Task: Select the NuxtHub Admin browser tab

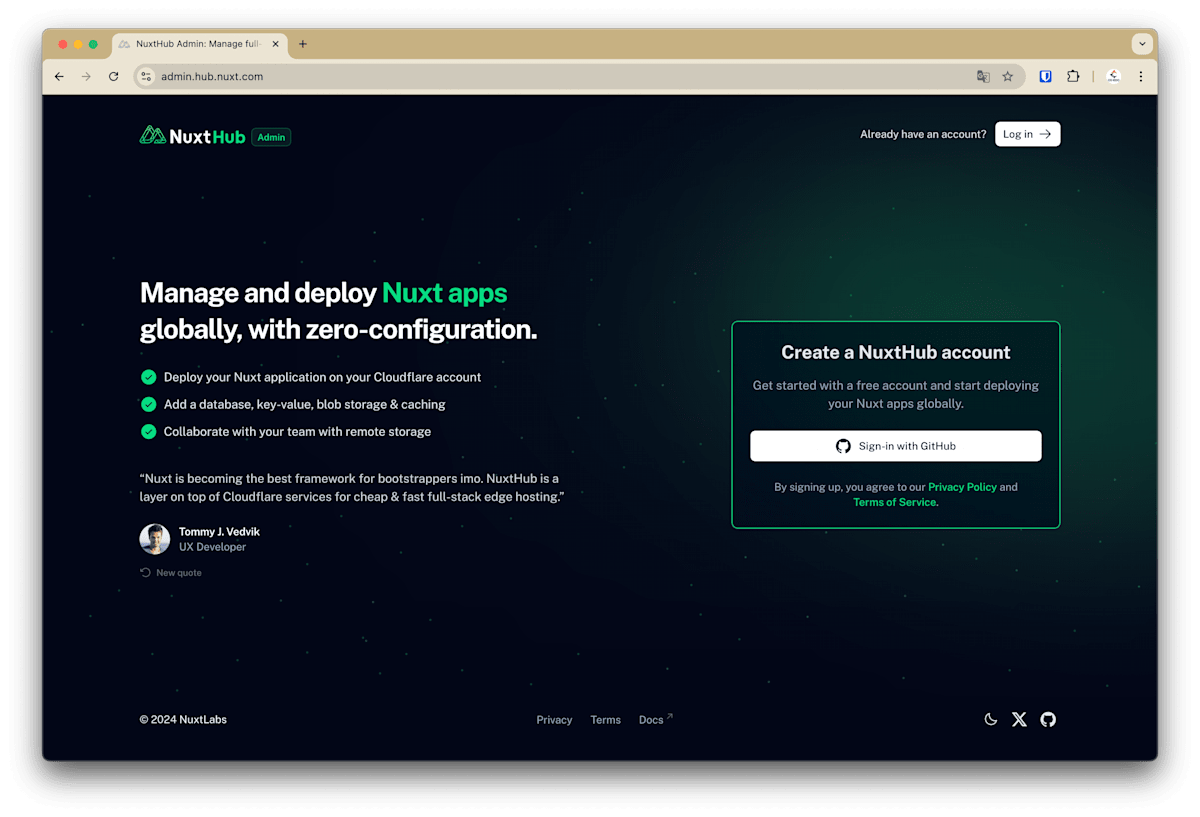Action: click(199, 44)
